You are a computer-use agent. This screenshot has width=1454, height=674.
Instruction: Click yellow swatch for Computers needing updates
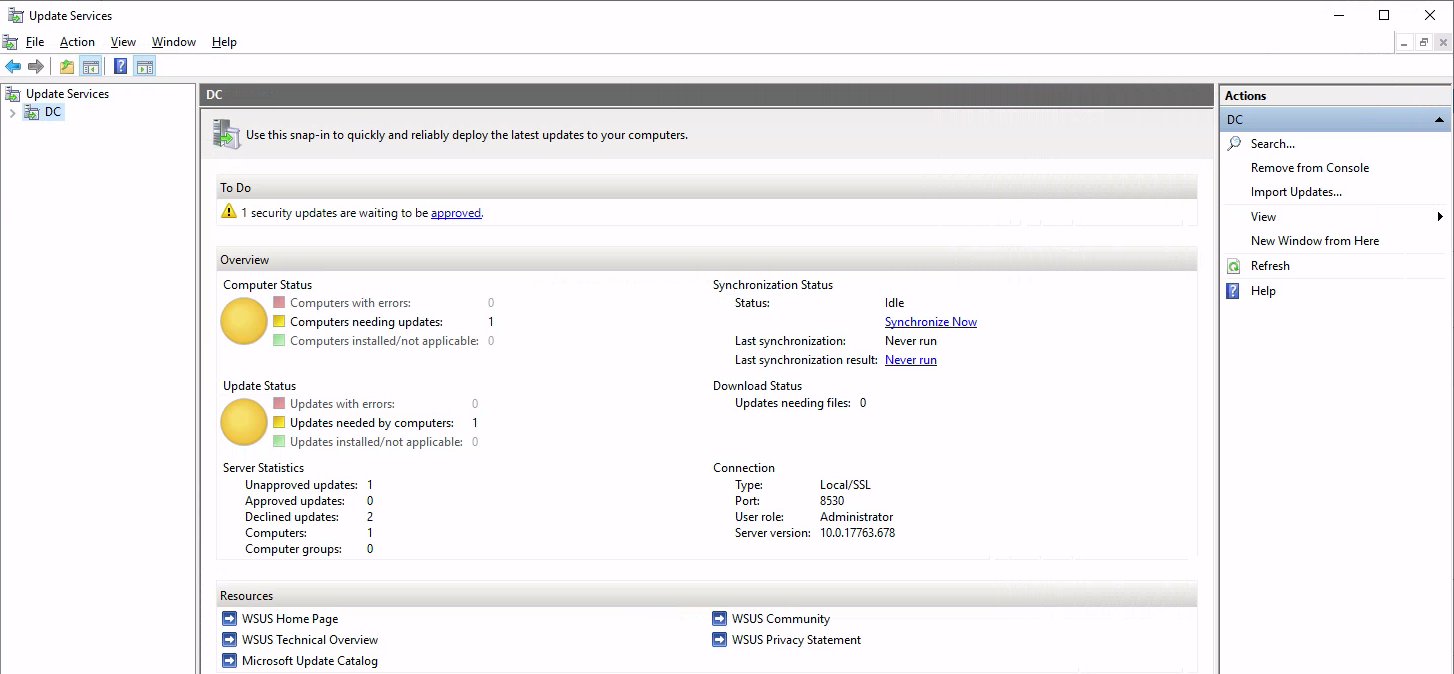[279, 322]
